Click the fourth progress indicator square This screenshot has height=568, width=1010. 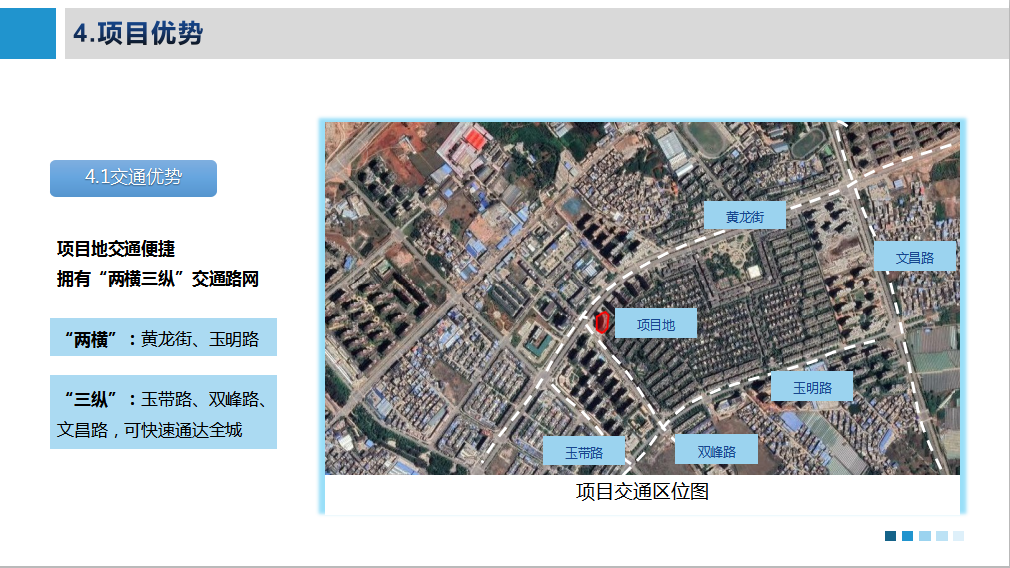[942, 536]
